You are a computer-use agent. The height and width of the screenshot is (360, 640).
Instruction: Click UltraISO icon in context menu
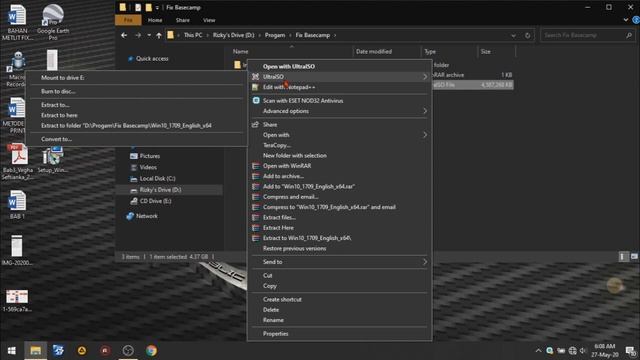point(256,77)
